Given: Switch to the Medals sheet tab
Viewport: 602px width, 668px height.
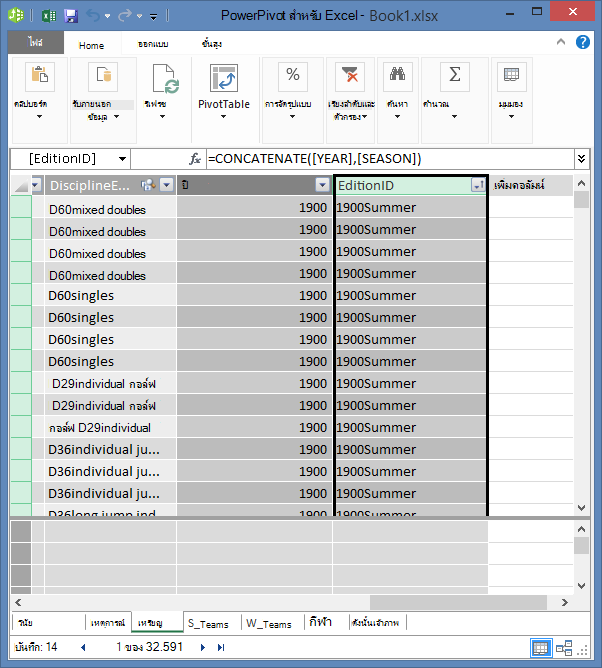Looking at the screenshot, I should [157, 623].
